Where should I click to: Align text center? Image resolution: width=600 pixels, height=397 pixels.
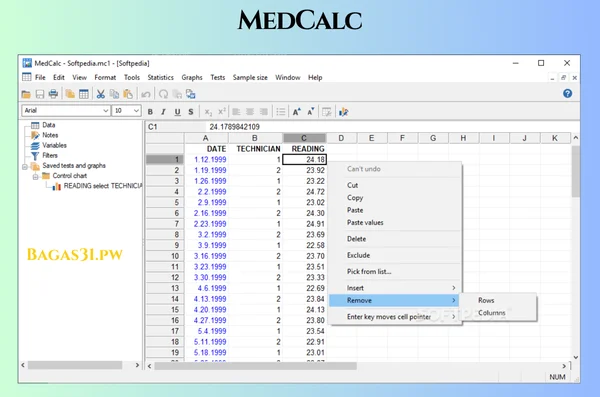pos(250,112)
